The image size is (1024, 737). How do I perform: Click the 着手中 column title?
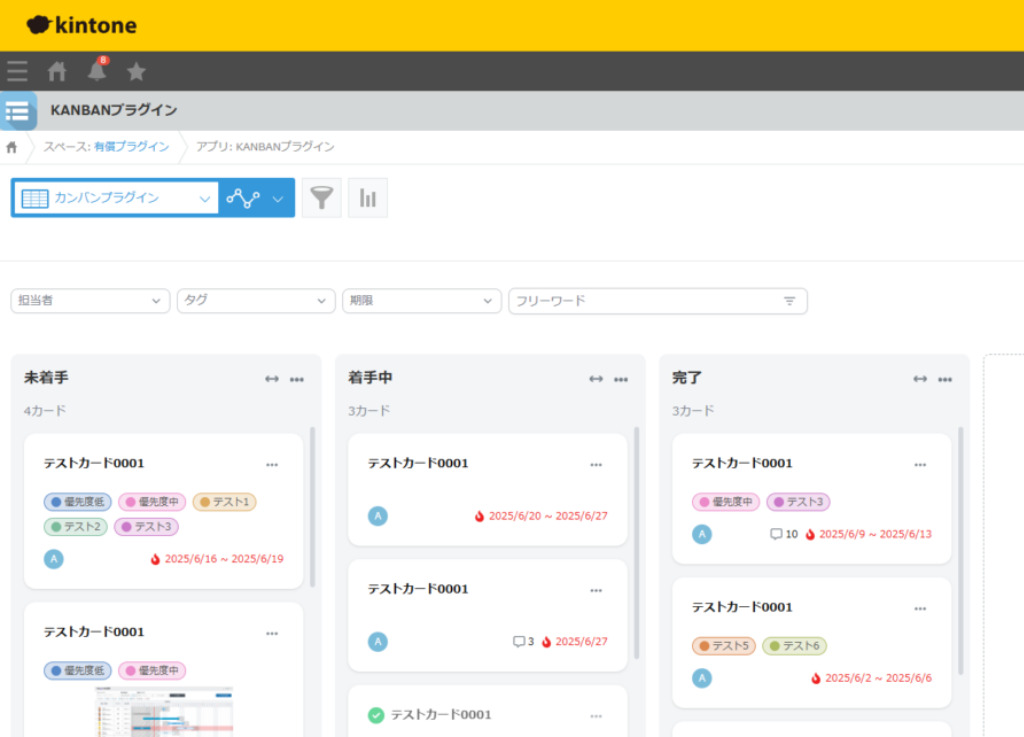tap(370, 377)
